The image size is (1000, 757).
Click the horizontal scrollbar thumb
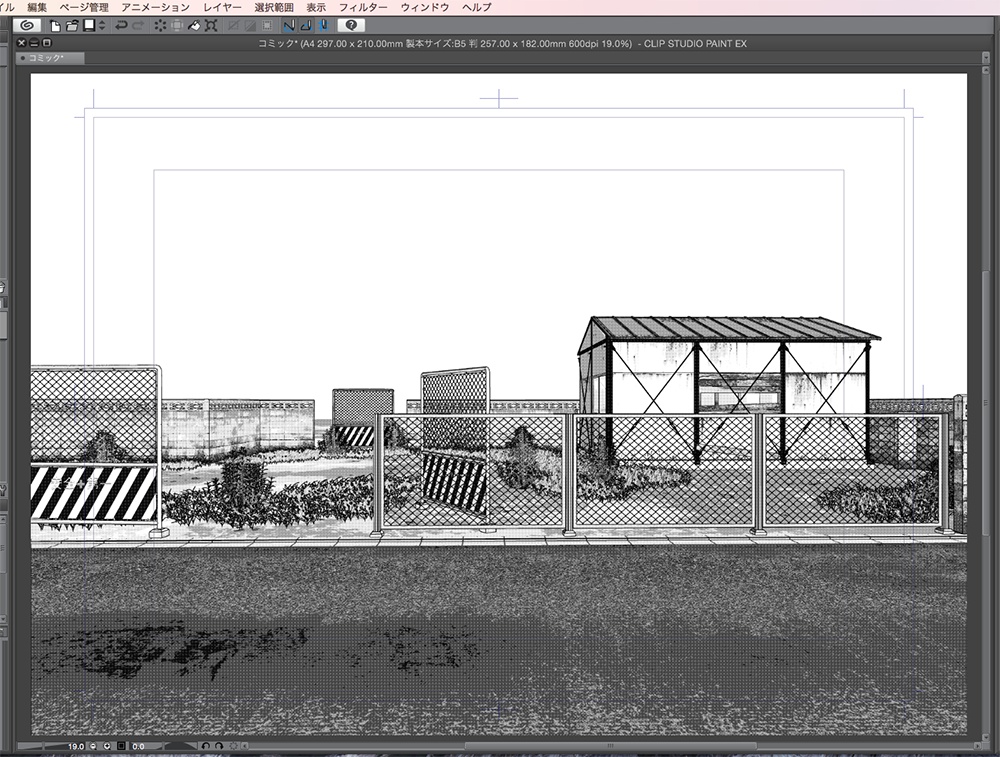click(x=610, y=746)
